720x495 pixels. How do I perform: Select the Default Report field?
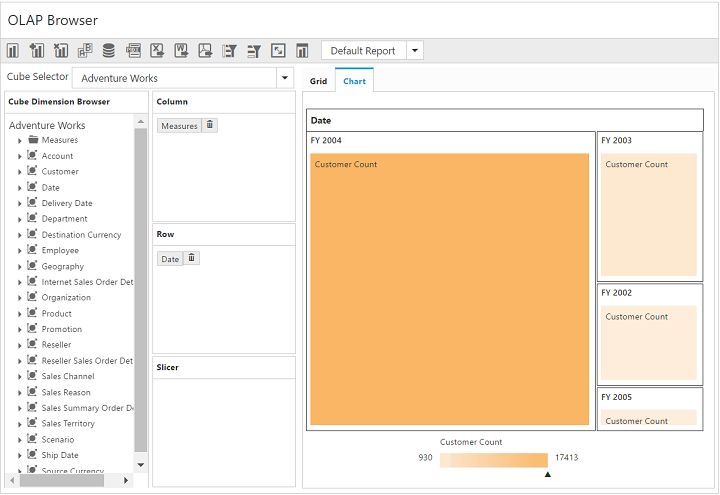tap(363, 51)
